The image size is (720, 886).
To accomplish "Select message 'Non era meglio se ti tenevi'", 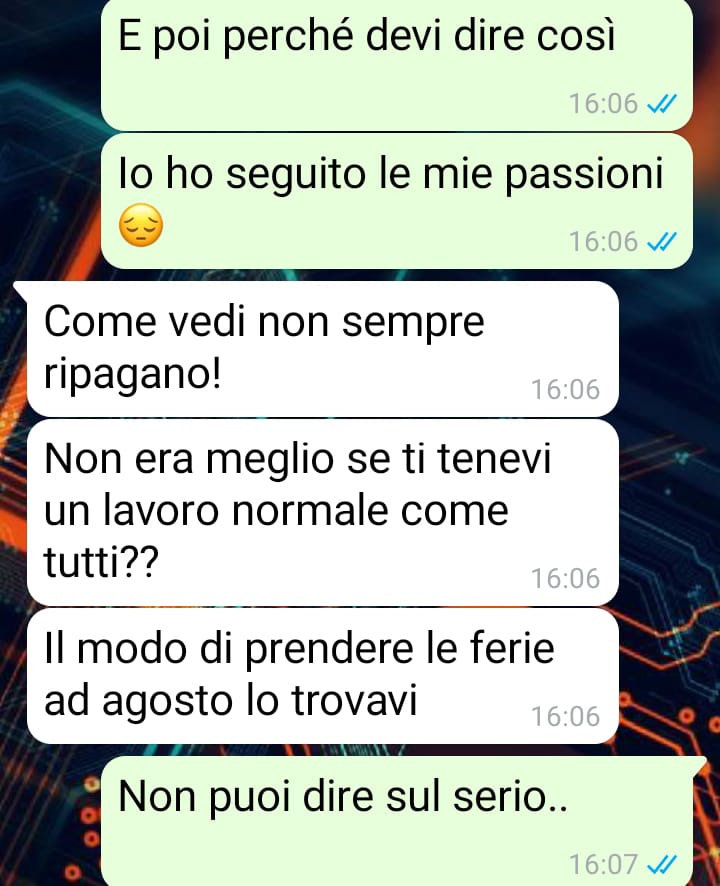I will (x=323, y=513).
